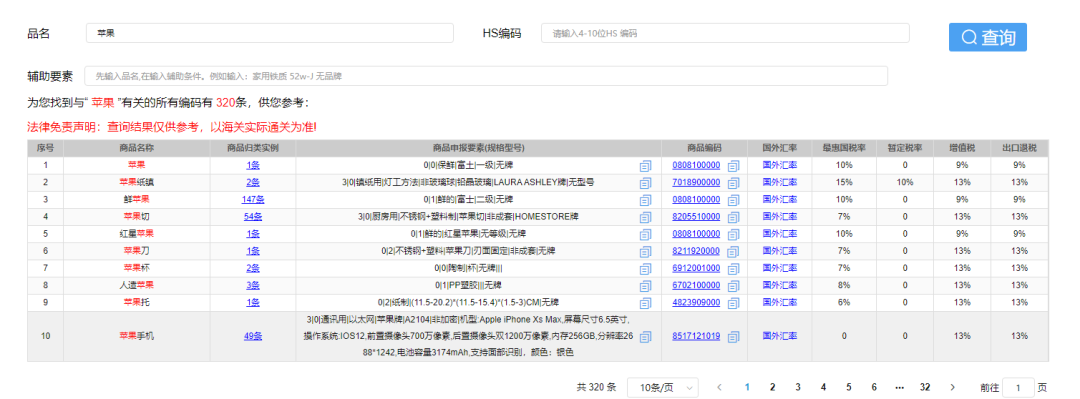This screenshot has width=1080, height=399.
Task: Open 2条 examples link for 苹果纸镇
Action: pos(253,183)
